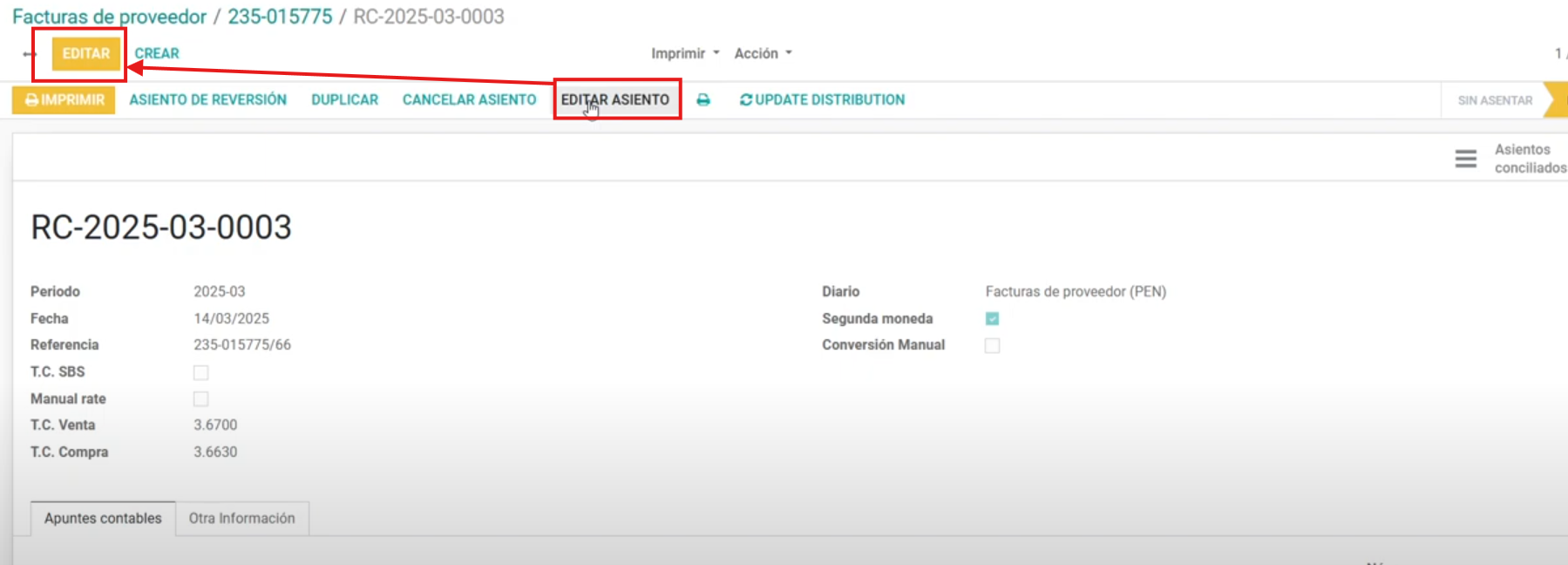The image size is (1568, 565).
Task: Click the CREAR button
Action: 157,54
